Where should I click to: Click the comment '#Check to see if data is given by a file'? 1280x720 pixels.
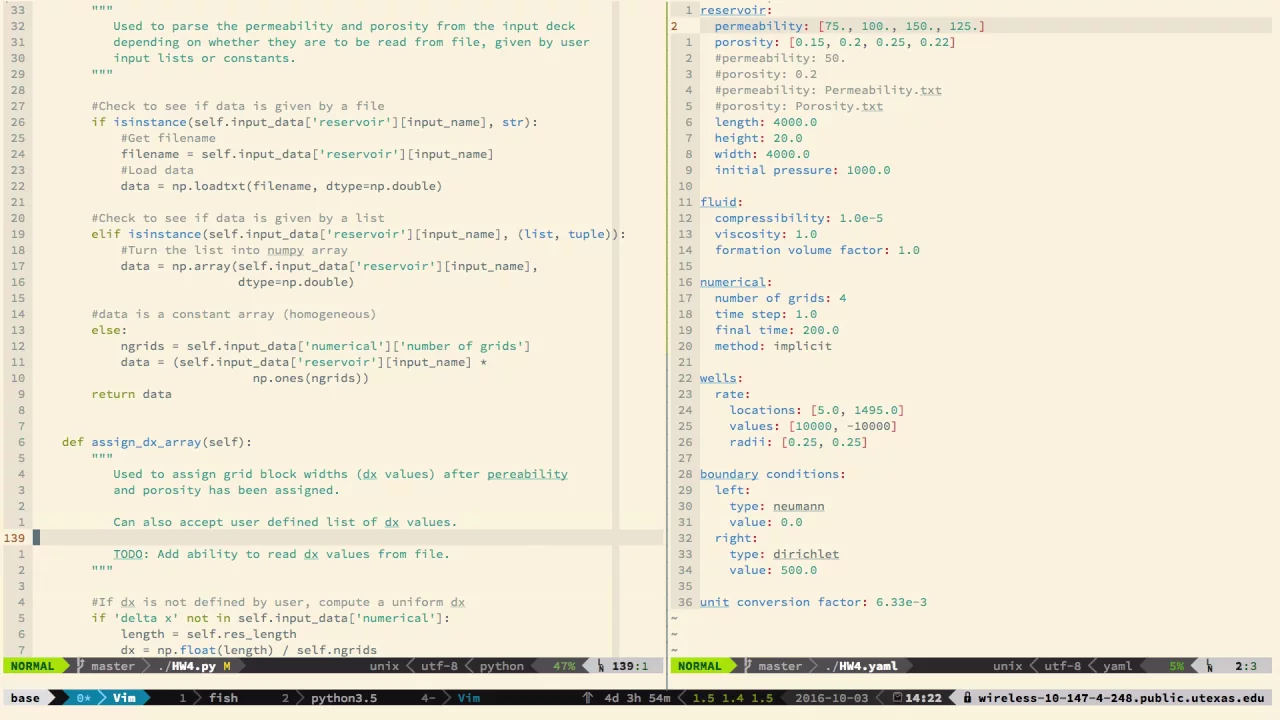pyautogui.click(x=238, y=106)
